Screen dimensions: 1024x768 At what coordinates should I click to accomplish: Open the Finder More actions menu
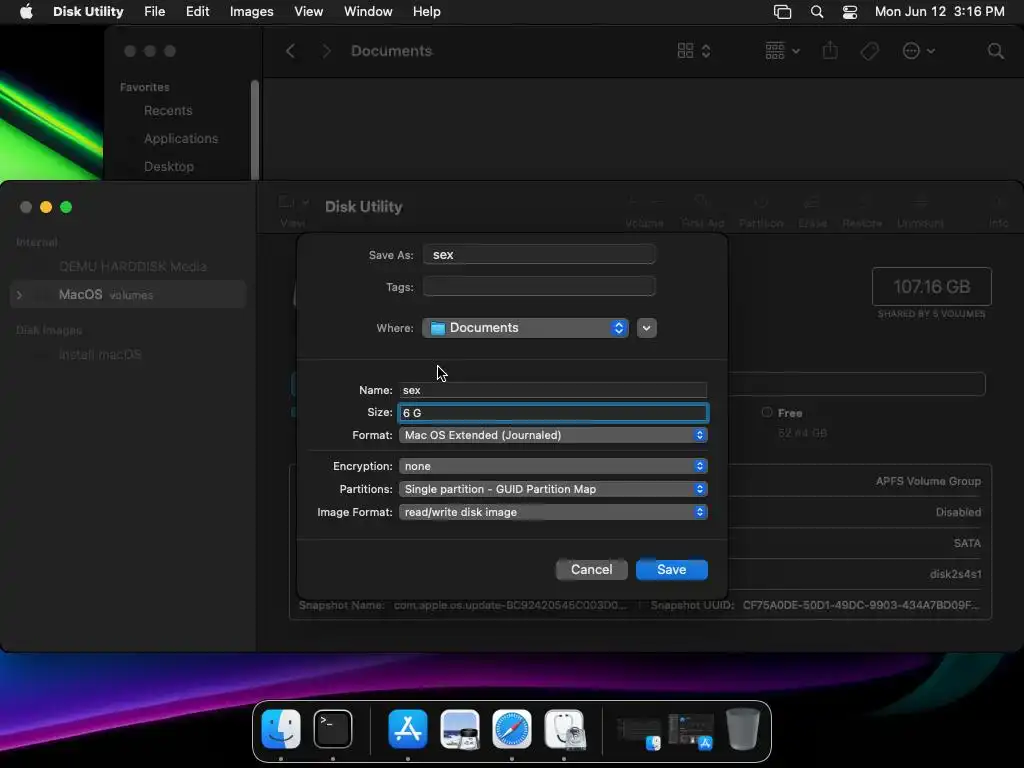click(918, 51)
